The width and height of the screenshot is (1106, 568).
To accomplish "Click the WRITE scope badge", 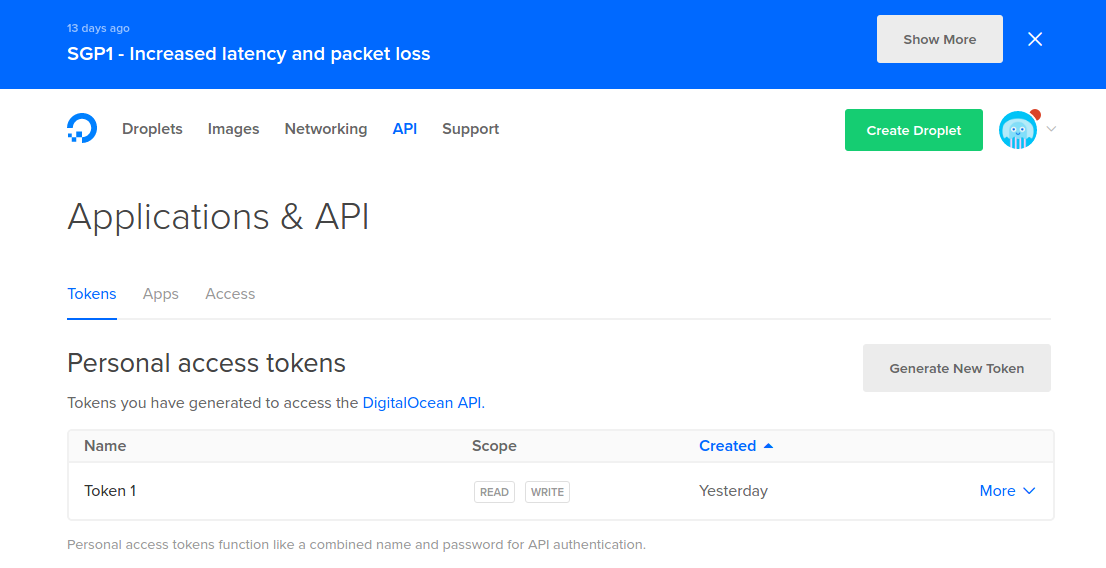I will point(547,492).
